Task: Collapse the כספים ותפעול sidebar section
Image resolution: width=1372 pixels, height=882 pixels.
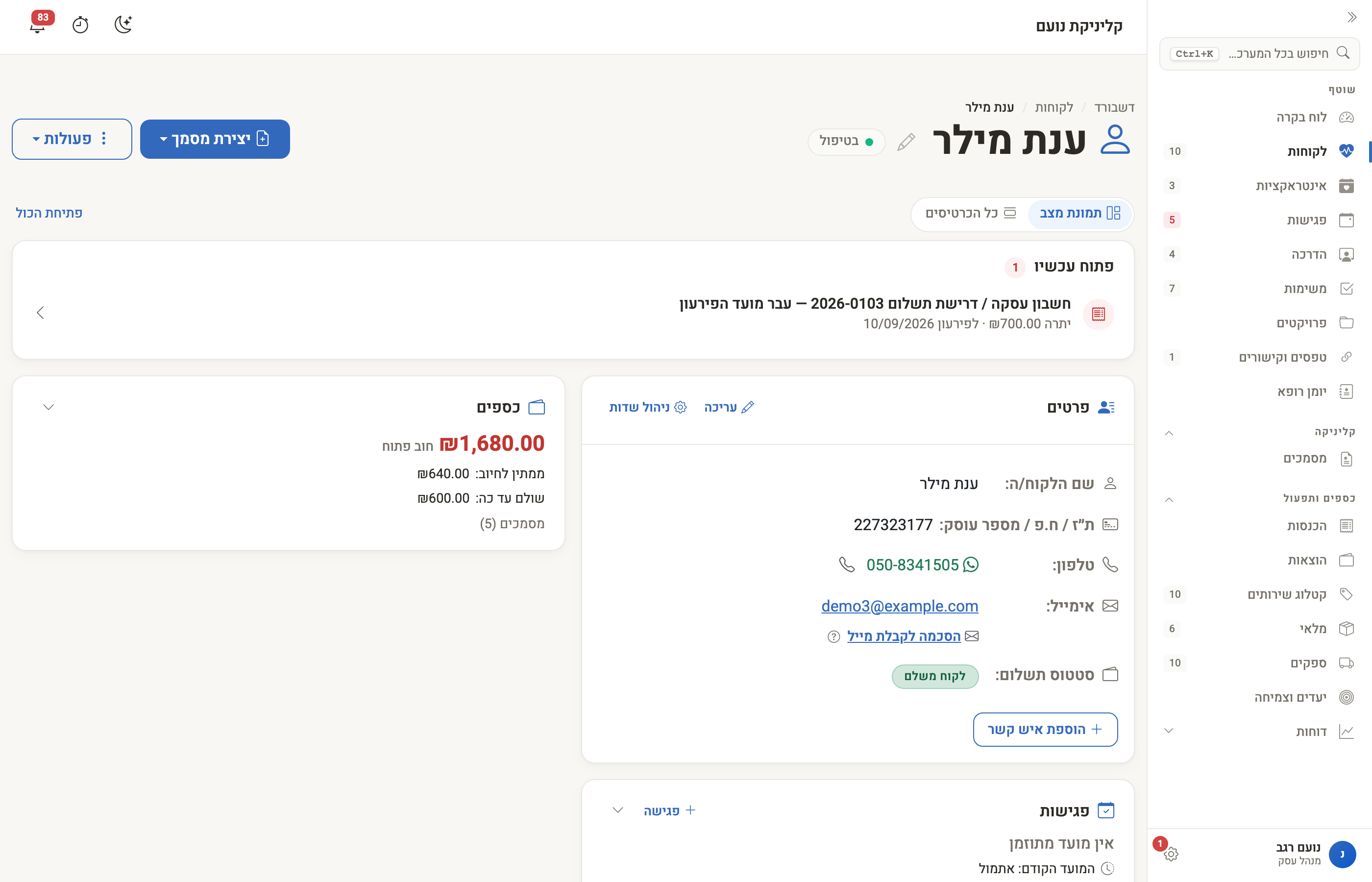Action: point(1169,499)
